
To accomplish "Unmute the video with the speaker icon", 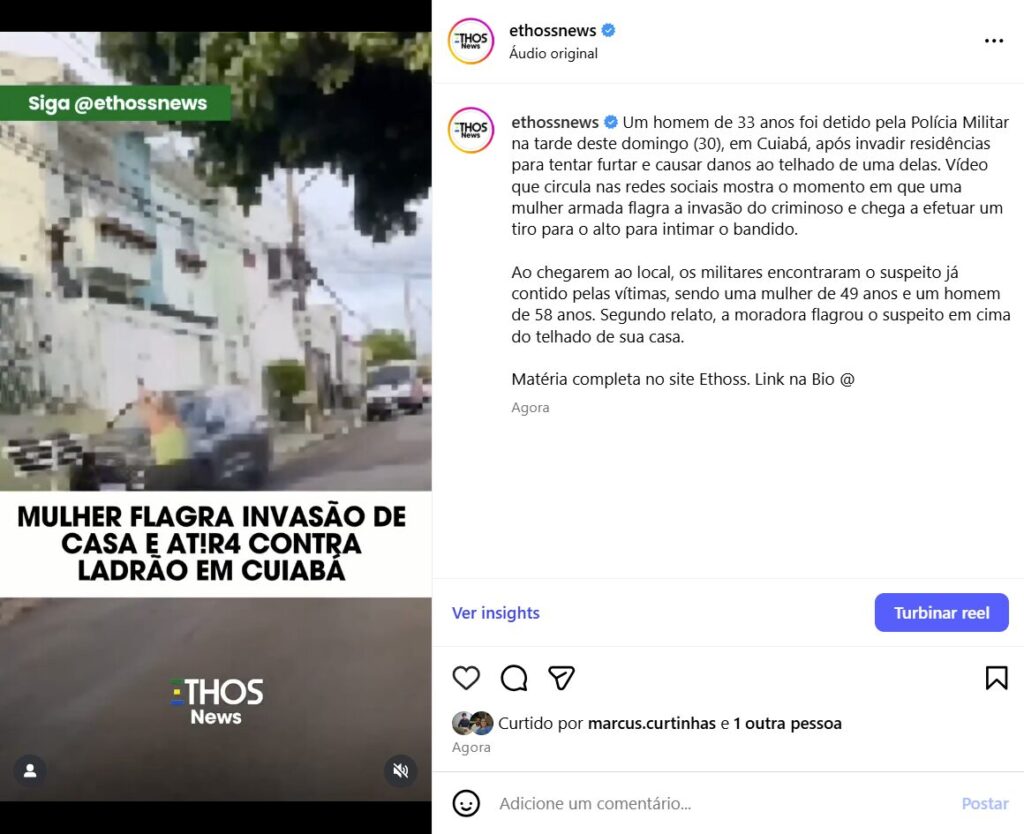I will (x=400, y=771).
